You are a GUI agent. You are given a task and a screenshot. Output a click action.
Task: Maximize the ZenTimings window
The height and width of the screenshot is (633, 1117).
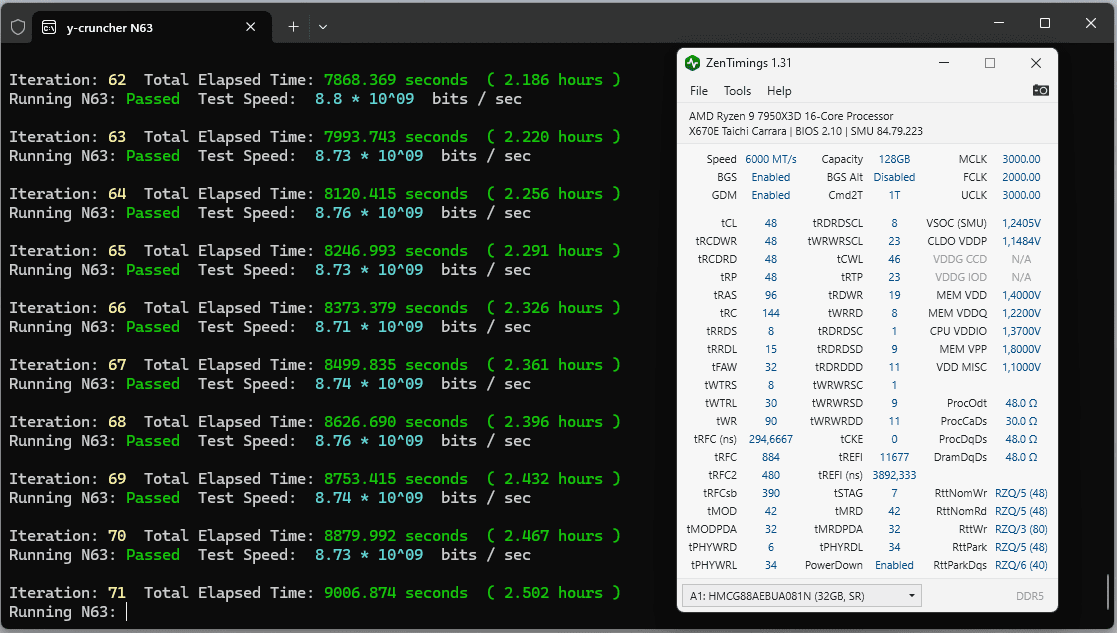[989, 63]
